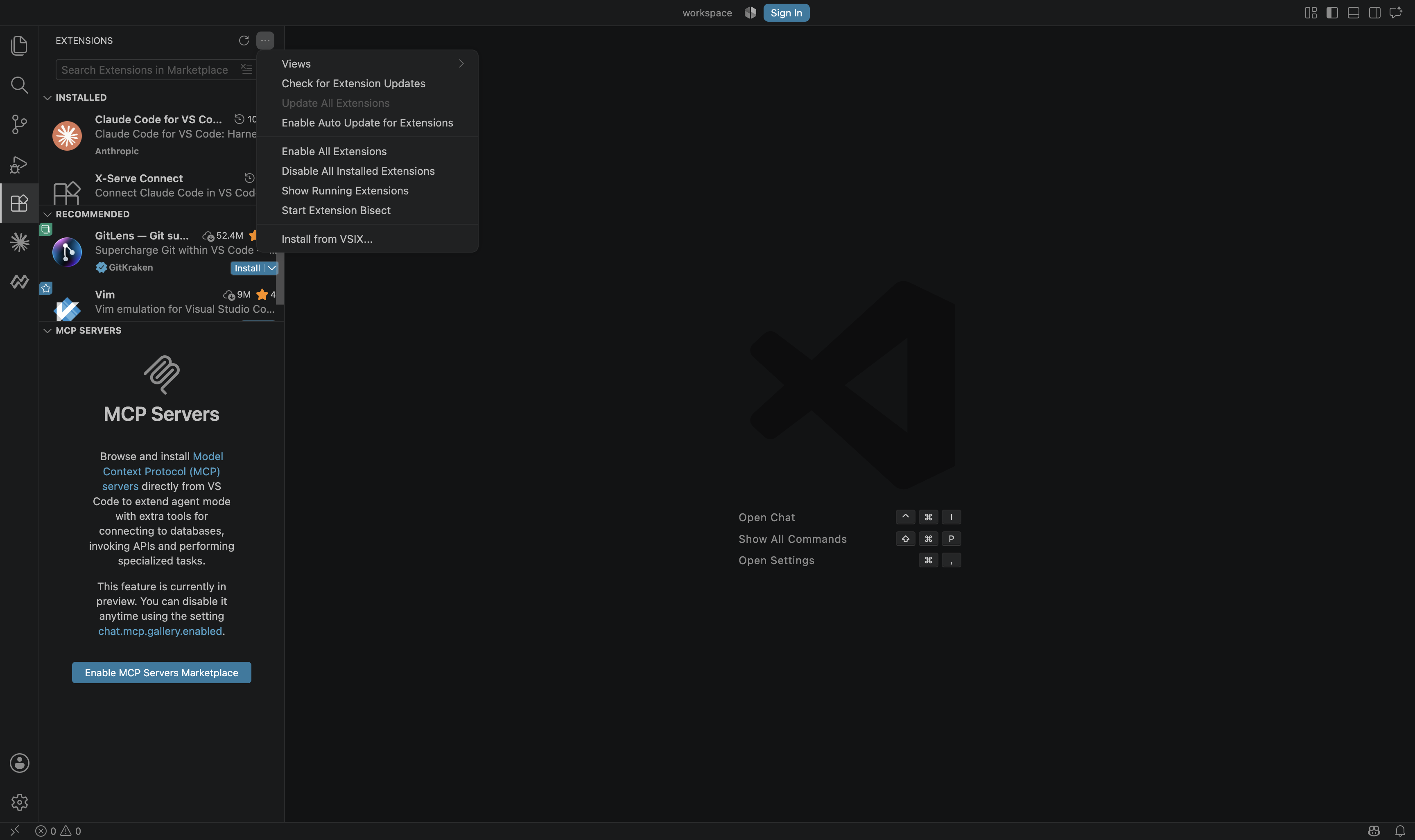Open the Model Context Protocol servers link
Screen dimensions: 1415x840
pyautogui.click(x=162, y=471)
